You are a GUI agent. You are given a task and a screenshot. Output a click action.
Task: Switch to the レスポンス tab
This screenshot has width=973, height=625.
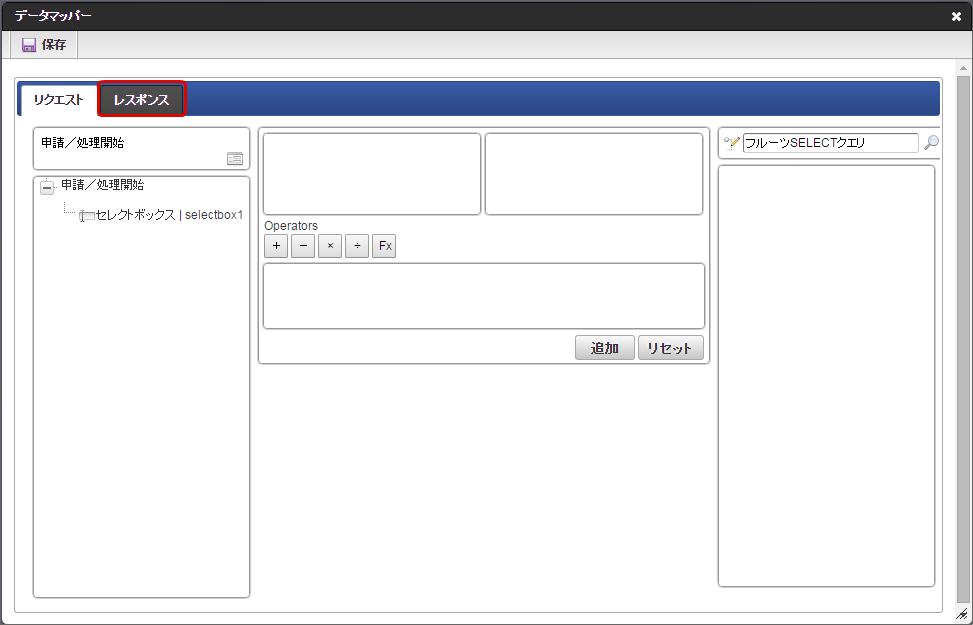pos(141,99)
